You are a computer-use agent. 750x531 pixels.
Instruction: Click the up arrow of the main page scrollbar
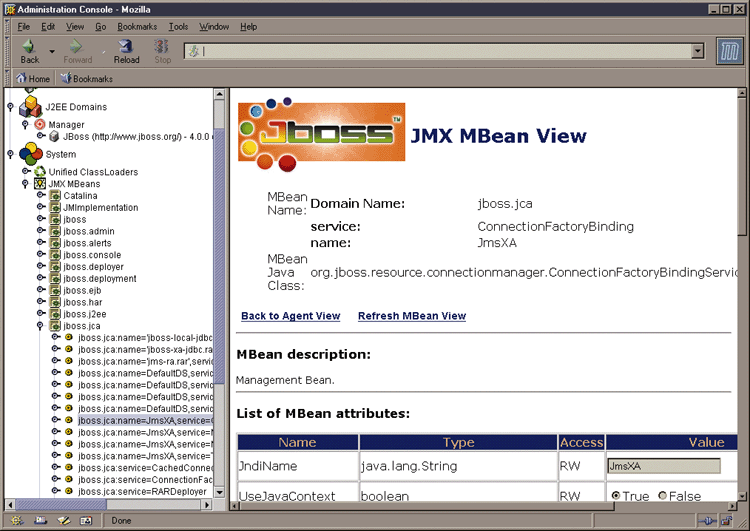coord(741,93)
